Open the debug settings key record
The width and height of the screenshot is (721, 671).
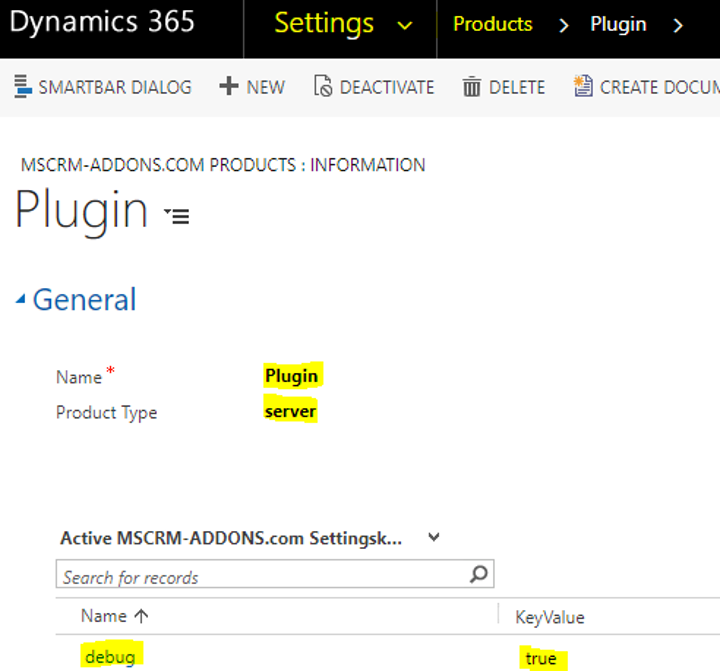pyautogui.click(x=110, y=657)
